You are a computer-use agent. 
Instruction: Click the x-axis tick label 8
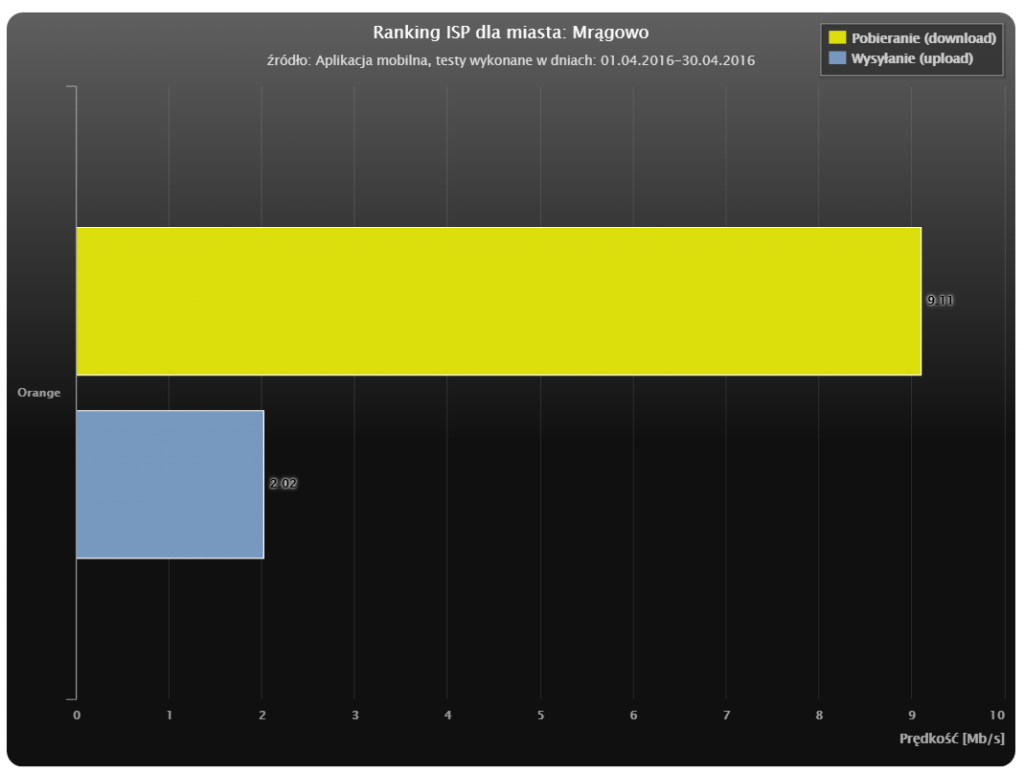(x=819, y=715)
